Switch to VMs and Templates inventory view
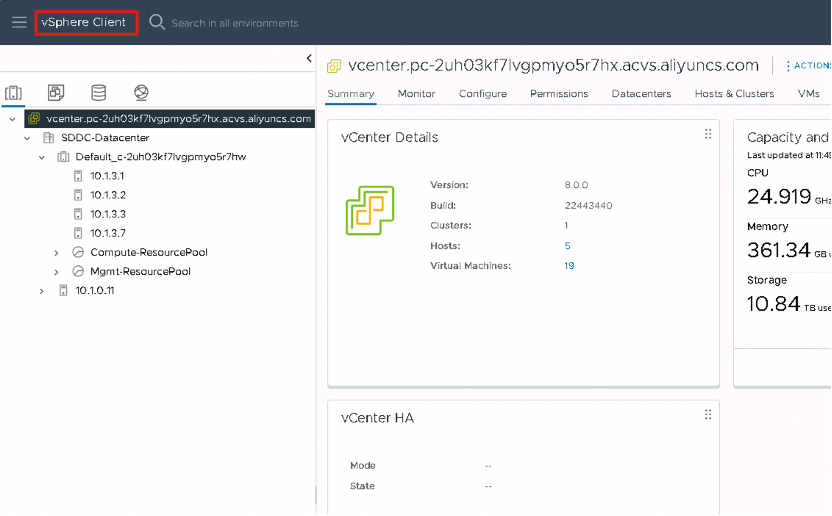 [x=56, y=93]
